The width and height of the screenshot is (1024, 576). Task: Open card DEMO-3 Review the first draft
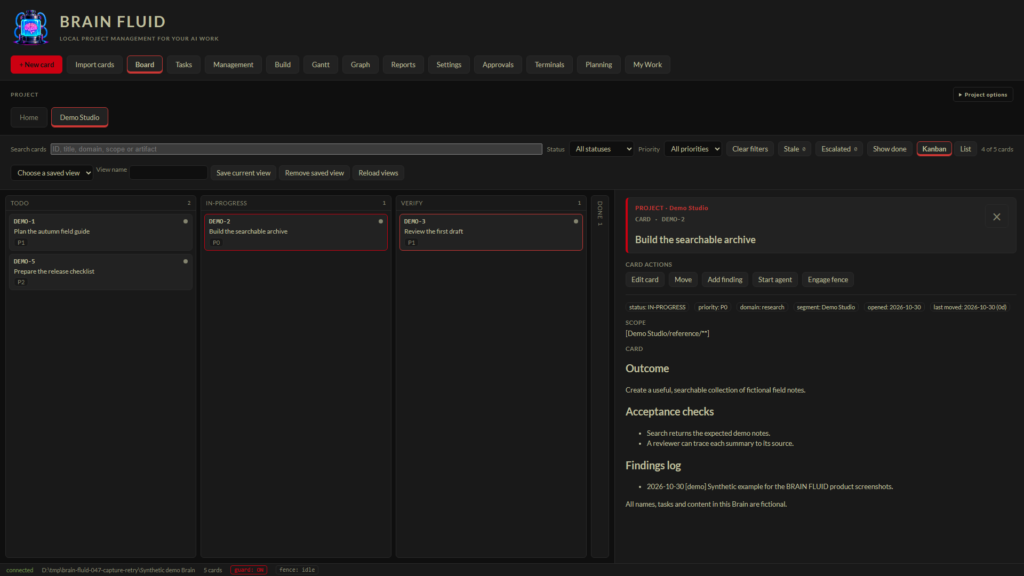click(x=491, y=232)
